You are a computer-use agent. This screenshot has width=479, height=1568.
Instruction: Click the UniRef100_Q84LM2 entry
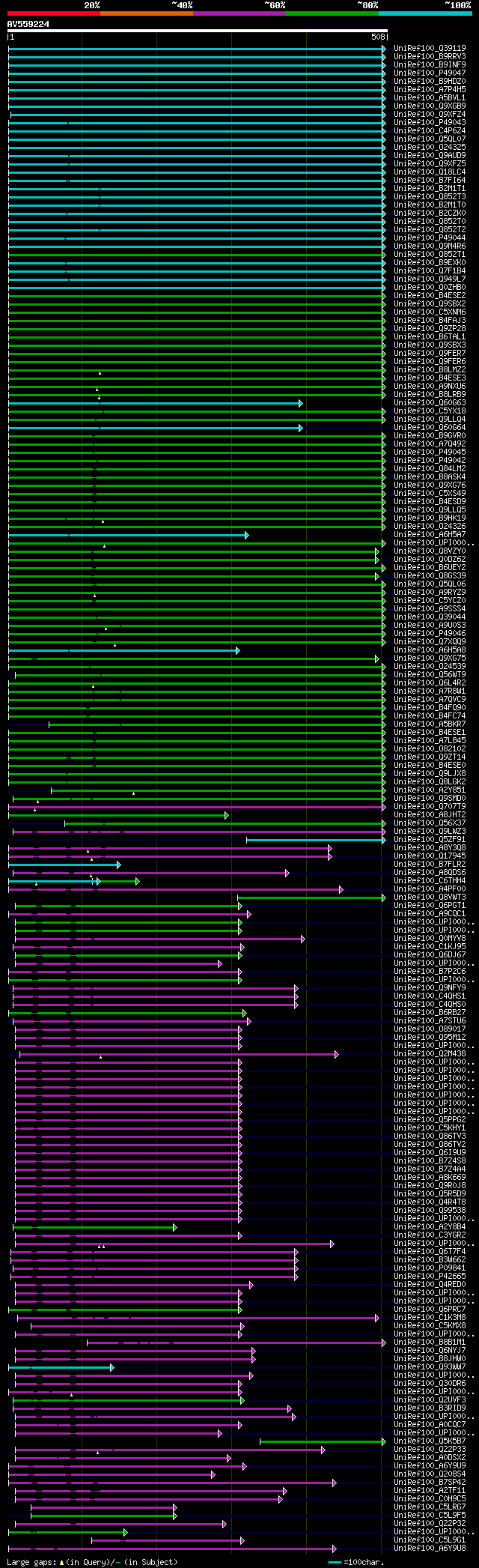(430, 469)
